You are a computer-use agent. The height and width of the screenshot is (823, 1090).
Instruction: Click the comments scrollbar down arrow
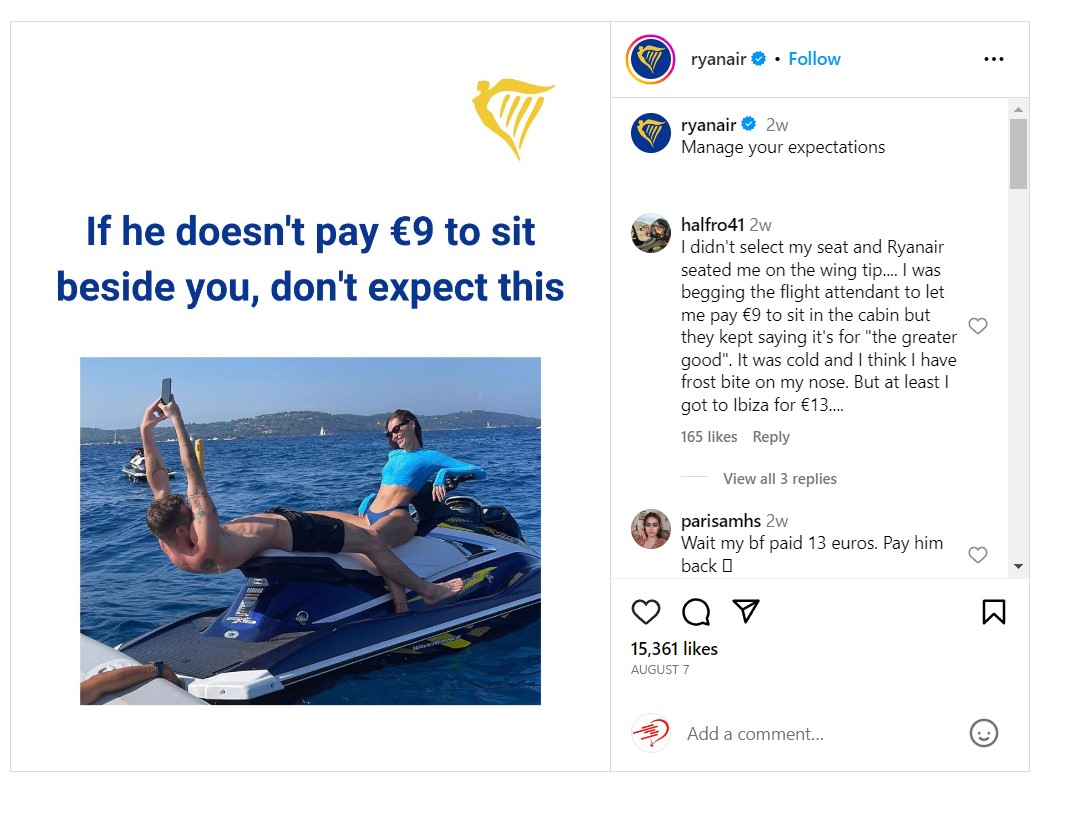click(x=1018, y=567)
